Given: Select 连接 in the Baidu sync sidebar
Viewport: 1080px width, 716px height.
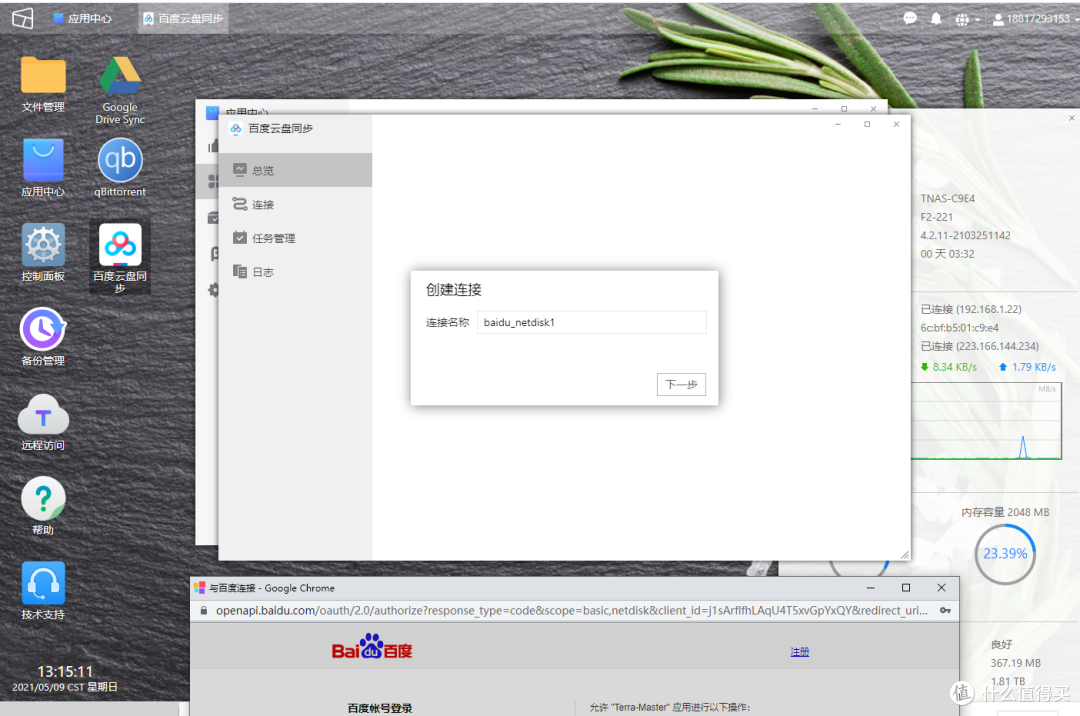Looking at the screenshot, I should (x=295, y=204).
